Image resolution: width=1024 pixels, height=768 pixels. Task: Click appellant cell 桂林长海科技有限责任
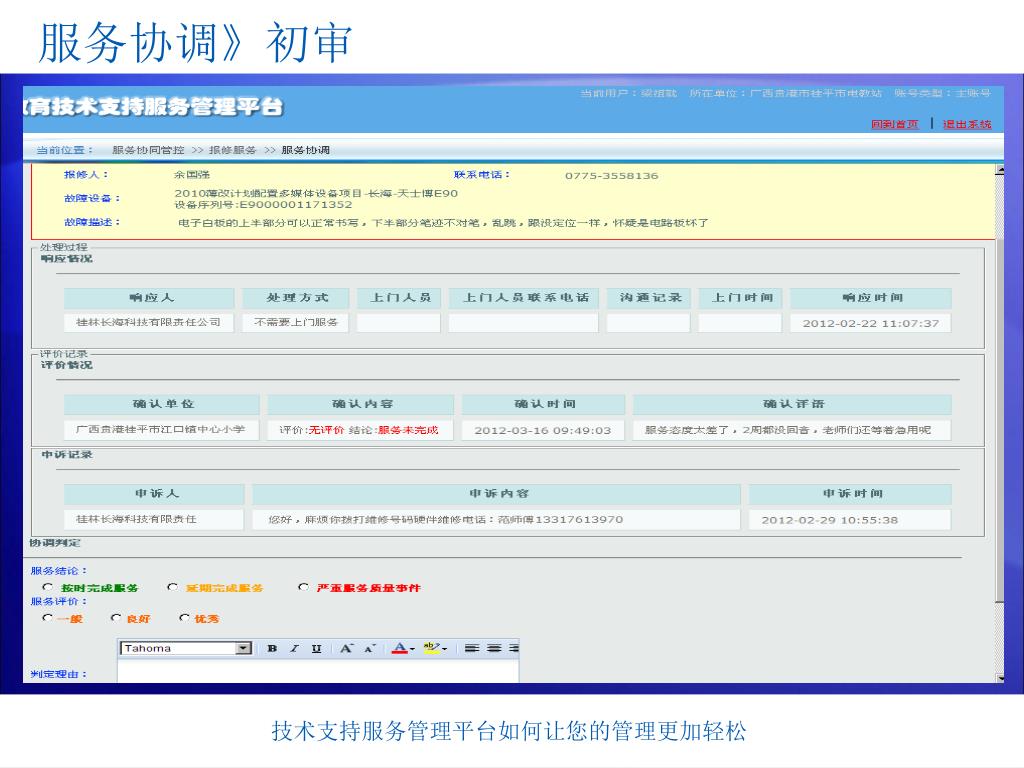pyautogui.click(x=154, y=519)
